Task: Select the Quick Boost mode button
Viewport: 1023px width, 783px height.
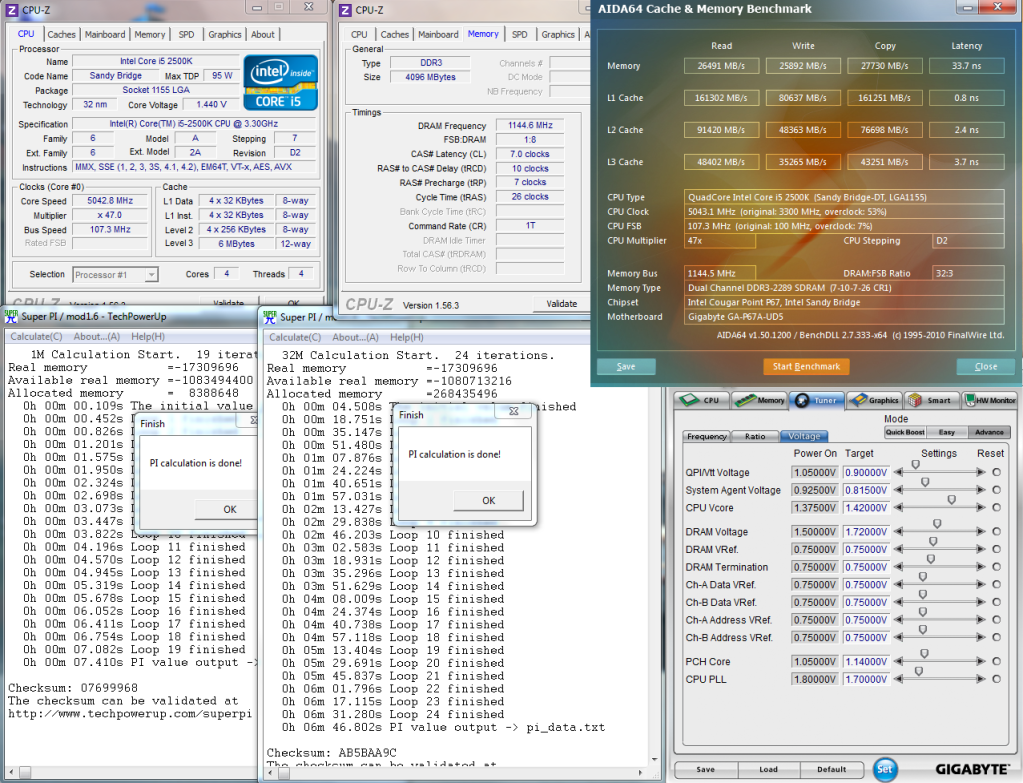Action: [905, 432]
